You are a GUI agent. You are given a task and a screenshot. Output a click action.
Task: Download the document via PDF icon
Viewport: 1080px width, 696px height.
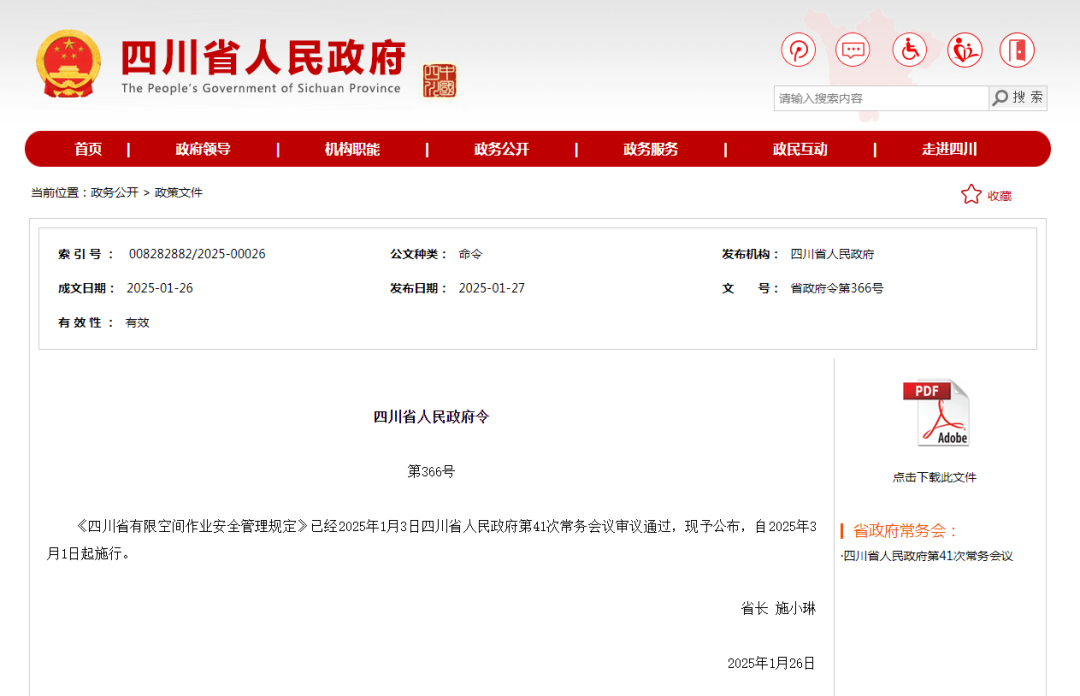point(935,413)
